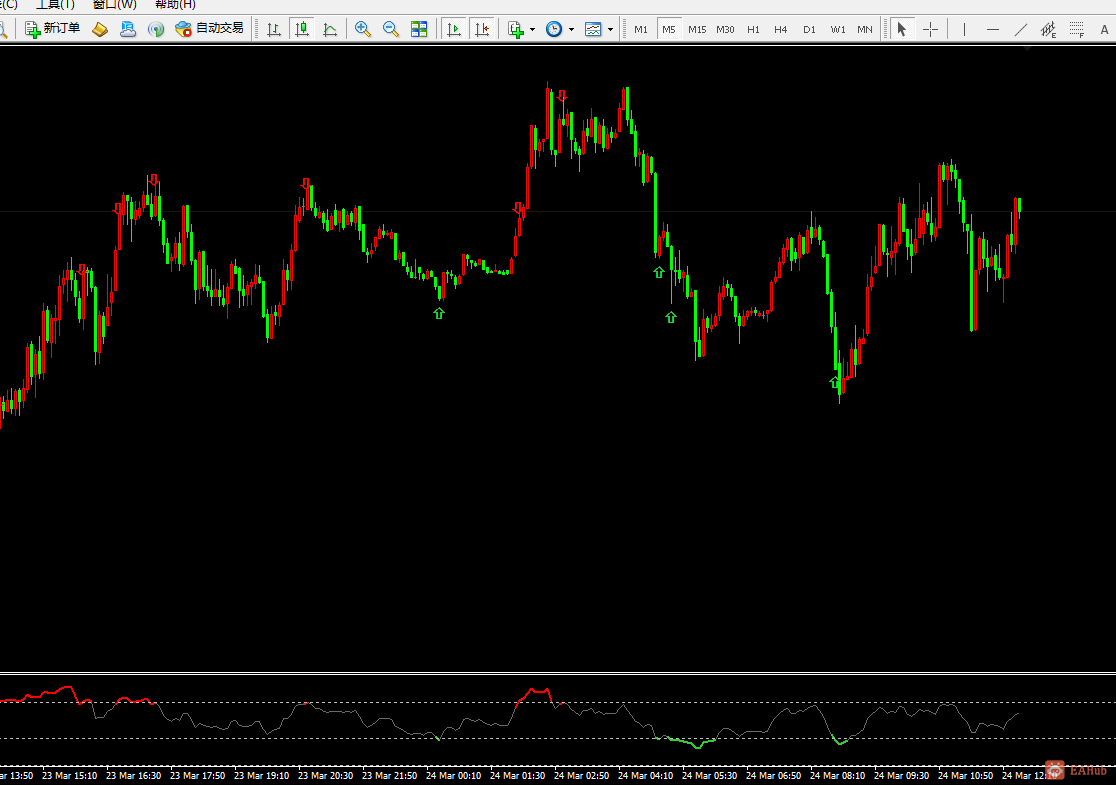1116x785 pixels.
Task: Pick the trendline drawing tool
Action: (x=1021, y=29)
